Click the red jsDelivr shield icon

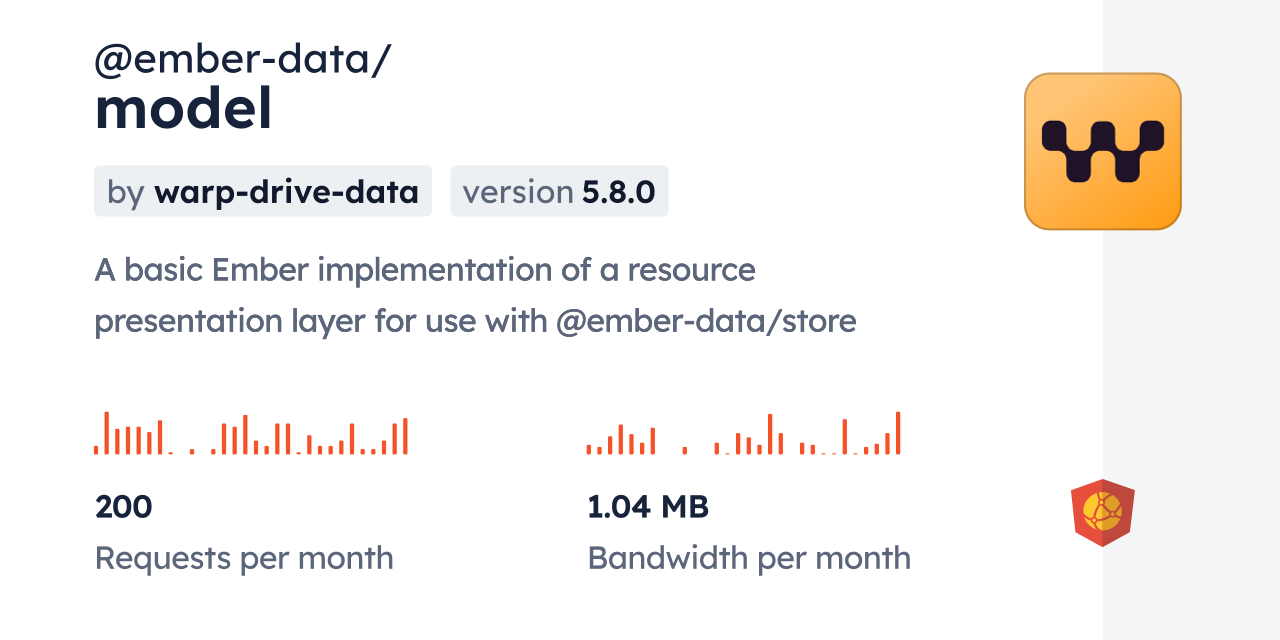coord(1102,512)
